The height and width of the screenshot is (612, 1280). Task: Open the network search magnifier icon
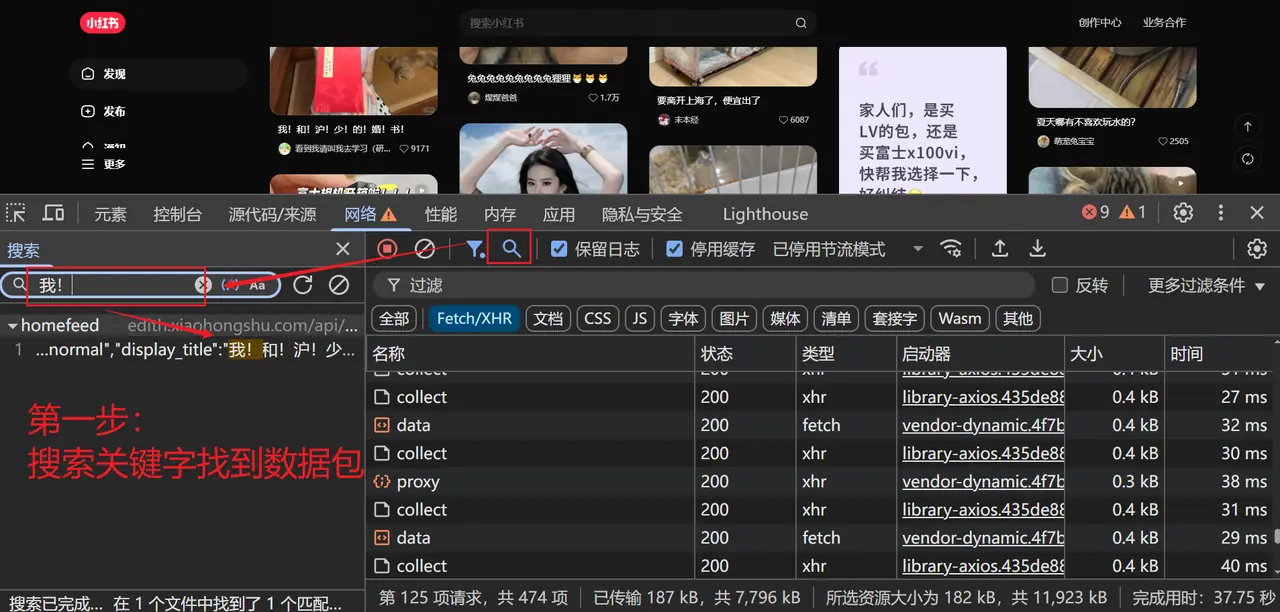pos(511,249)
